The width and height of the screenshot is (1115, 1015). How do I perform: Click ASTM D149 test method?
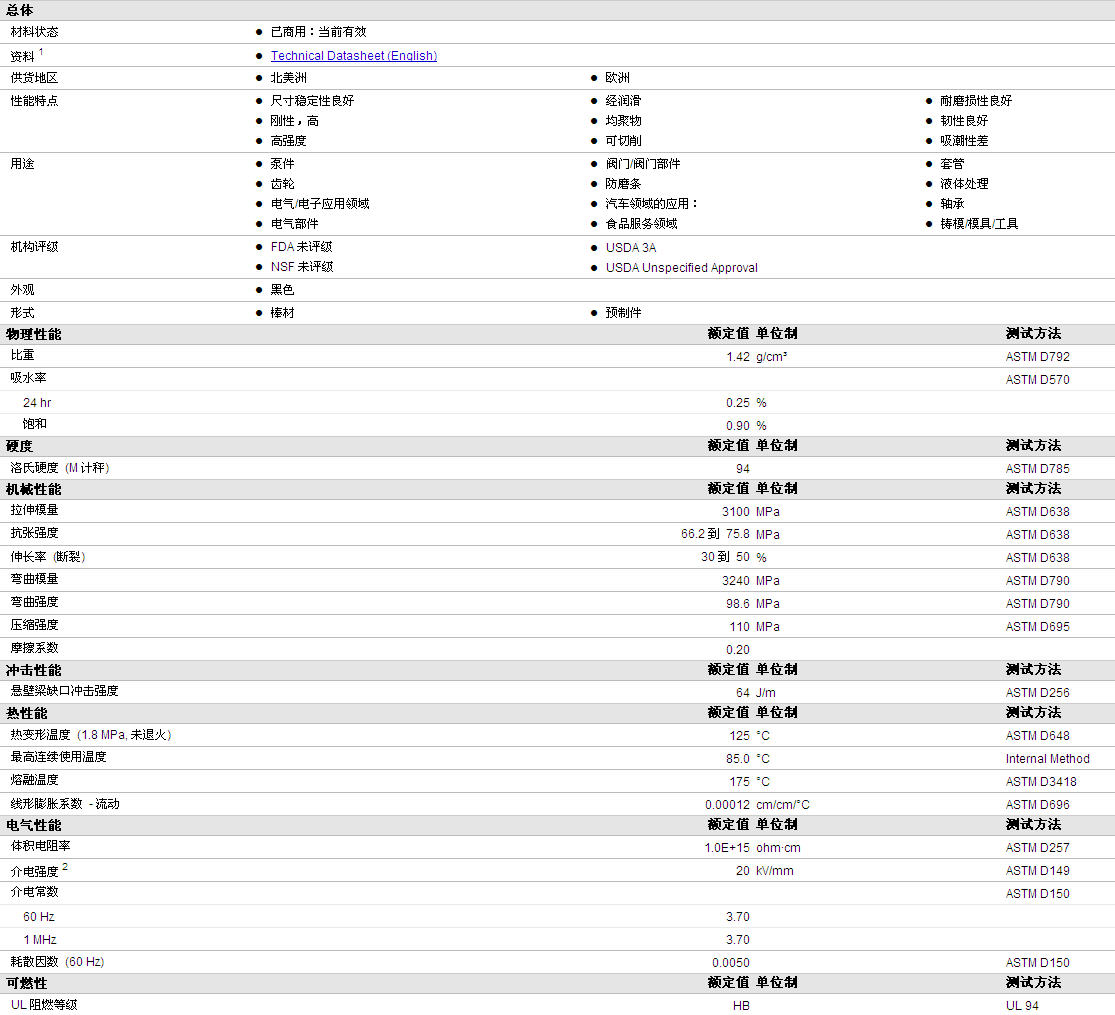[1037, 871]
